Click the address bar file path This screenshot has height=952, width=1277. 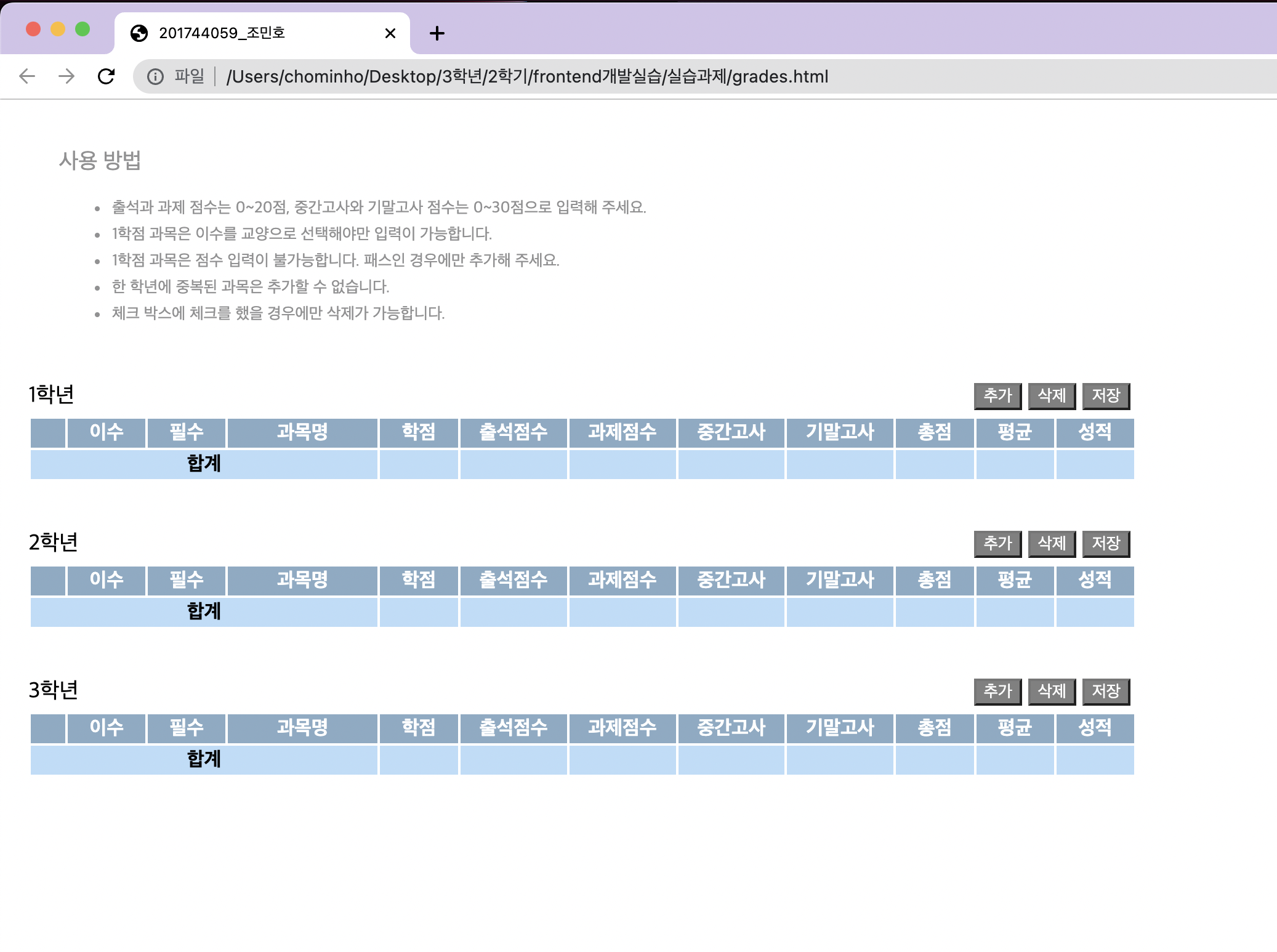click(x=527, y=76)
